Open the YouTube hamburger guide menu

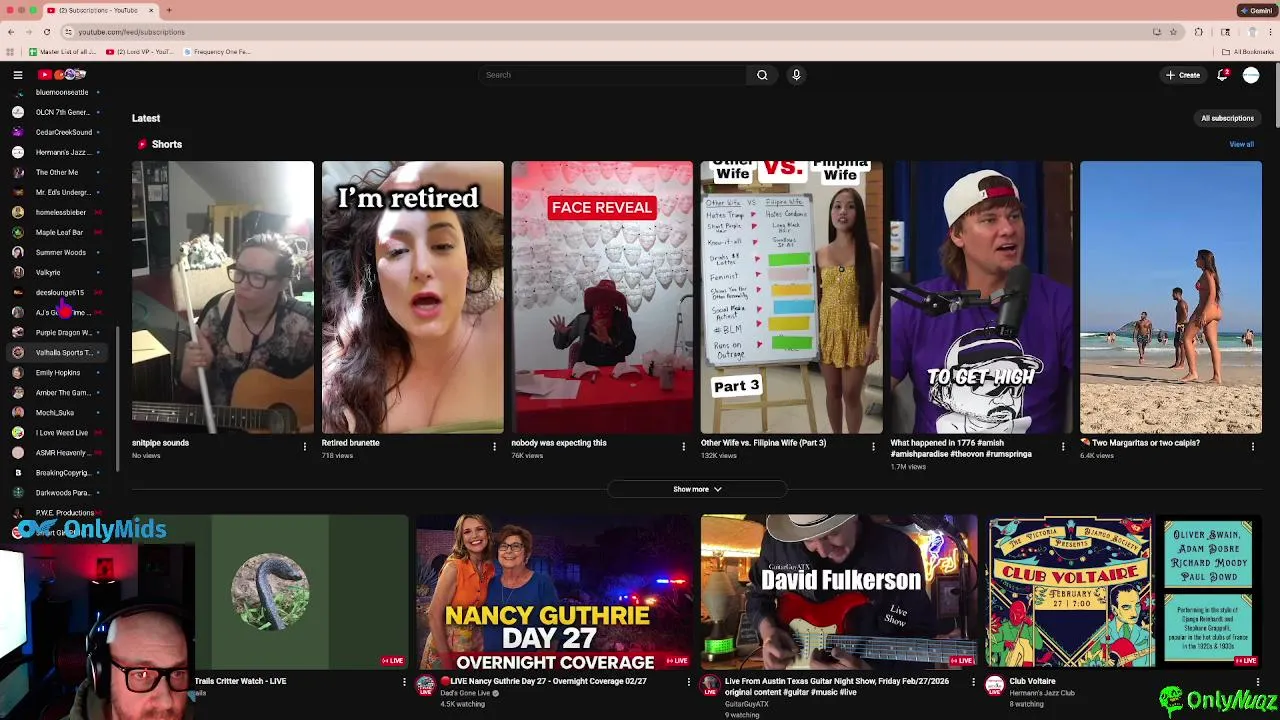[18, 75]
